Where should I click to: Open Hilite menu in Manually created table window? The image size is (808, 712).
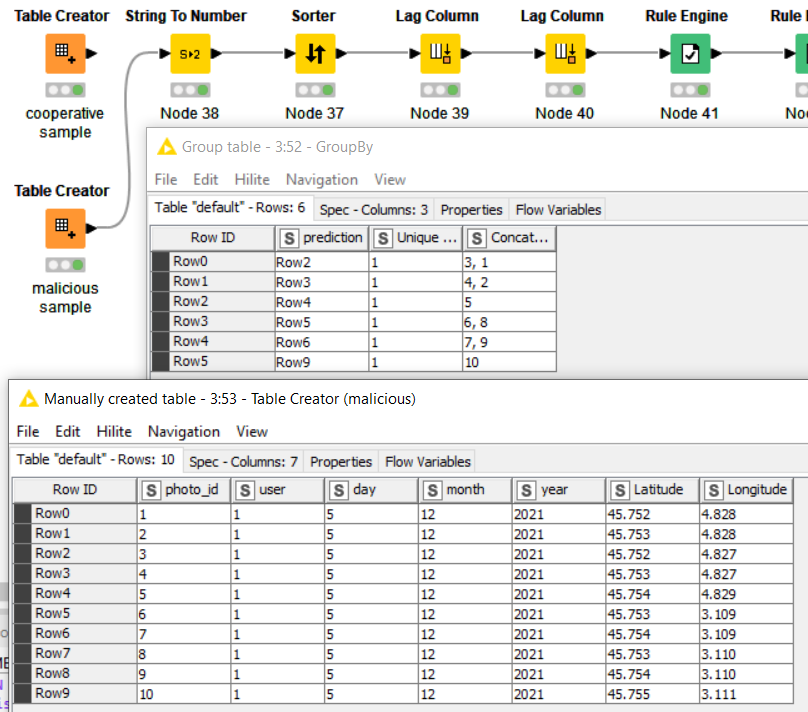(x=114, y=432)
